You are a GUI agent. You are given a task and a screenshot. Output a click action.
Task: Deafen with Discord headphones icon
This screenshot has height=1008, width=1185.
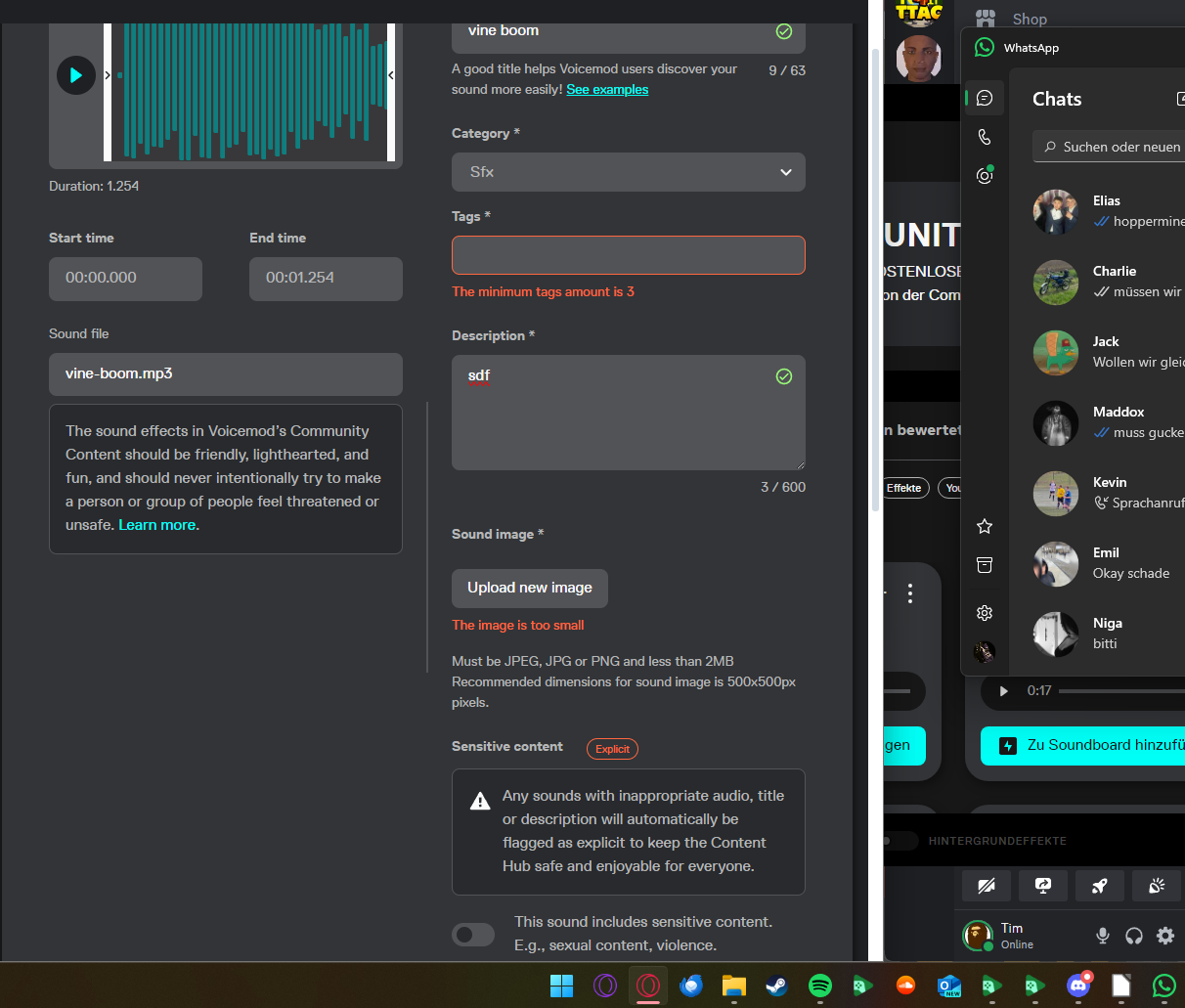pyautogui.click(x=1134, y=936)
